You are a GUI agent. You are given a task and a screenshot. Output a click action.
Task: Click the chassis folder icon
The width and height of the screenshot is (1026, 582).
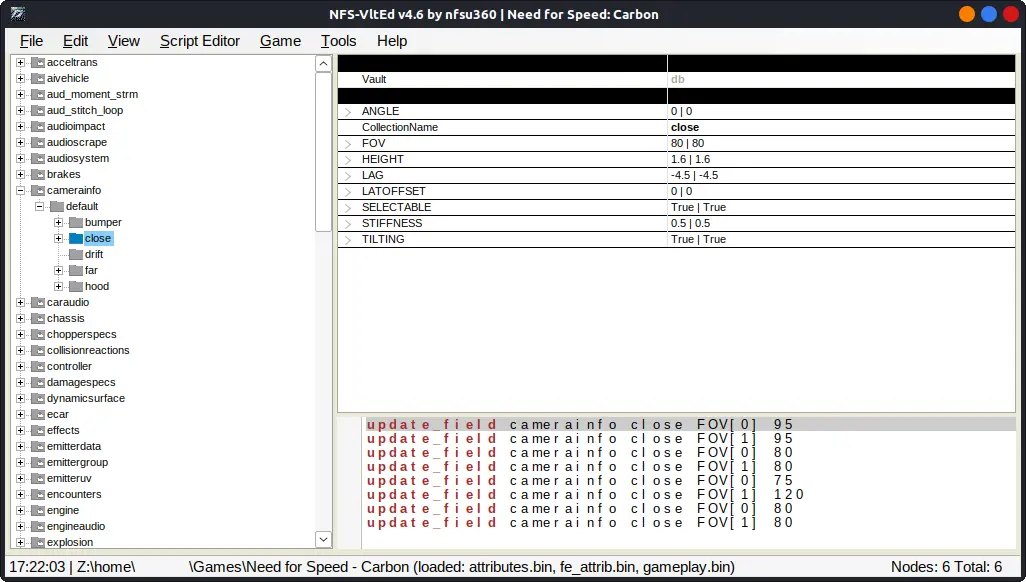(38, 319)
